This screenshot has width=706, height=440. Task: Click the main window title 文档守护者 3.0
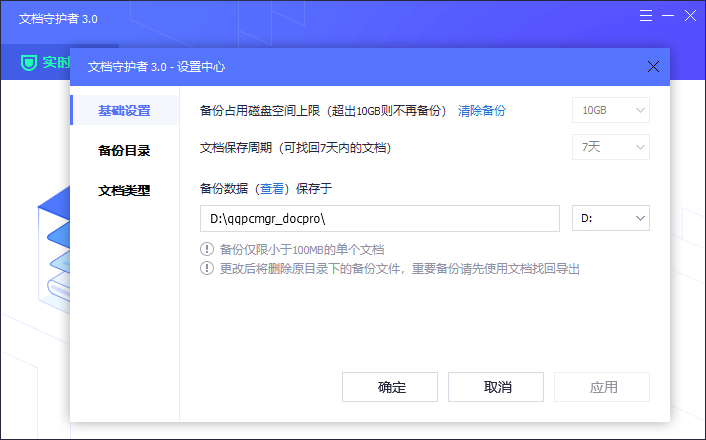coord(58,19)
